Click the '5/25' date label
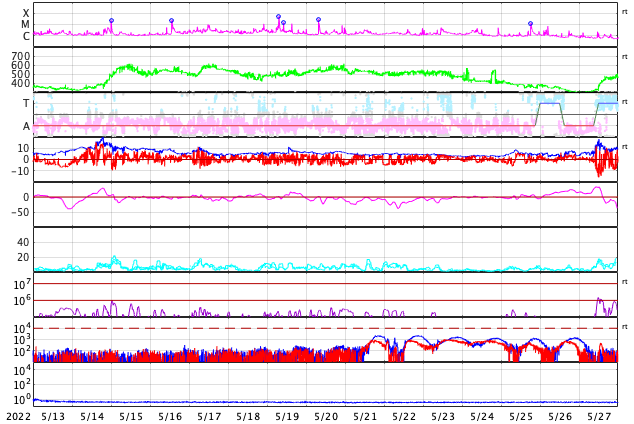The width and height of the screenshot is (634, 424). 521,416
